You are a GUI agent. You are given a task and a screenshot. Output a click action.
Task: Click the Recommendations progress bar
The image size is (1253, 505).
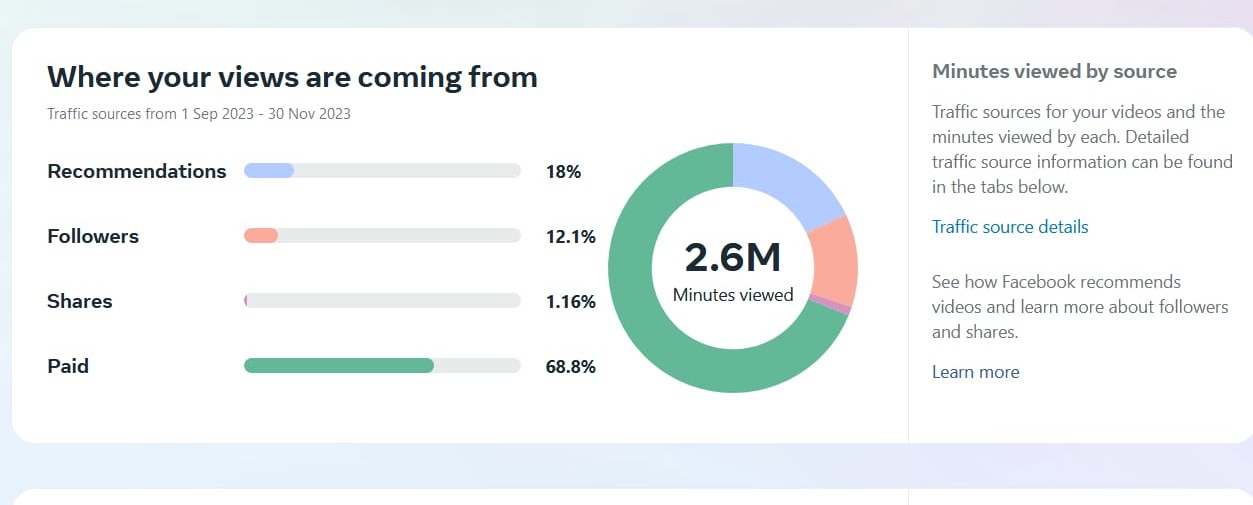[x=382, y=171]
